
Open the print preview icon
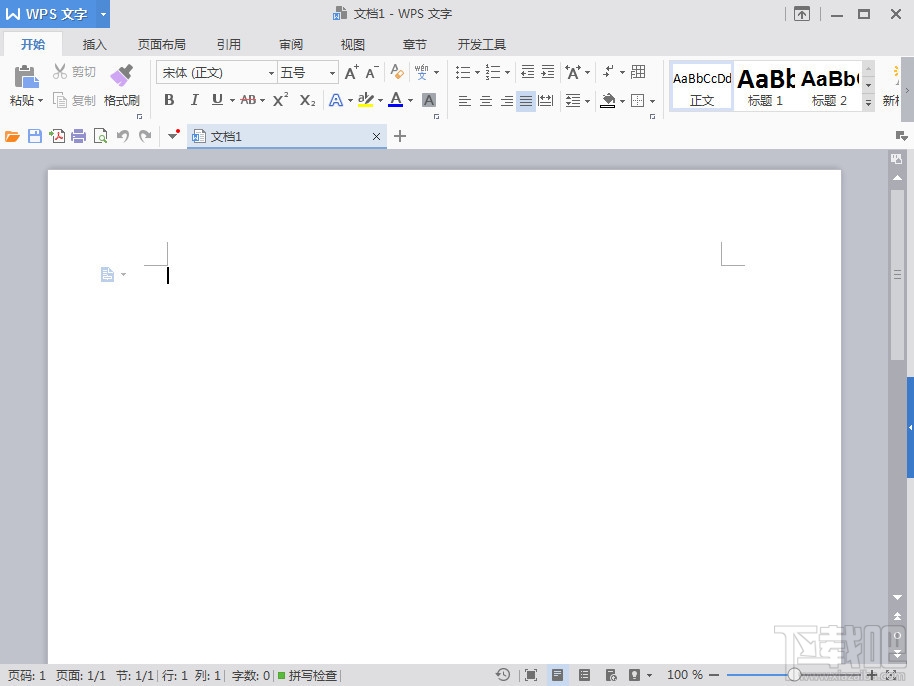click(x=100, y=136)
